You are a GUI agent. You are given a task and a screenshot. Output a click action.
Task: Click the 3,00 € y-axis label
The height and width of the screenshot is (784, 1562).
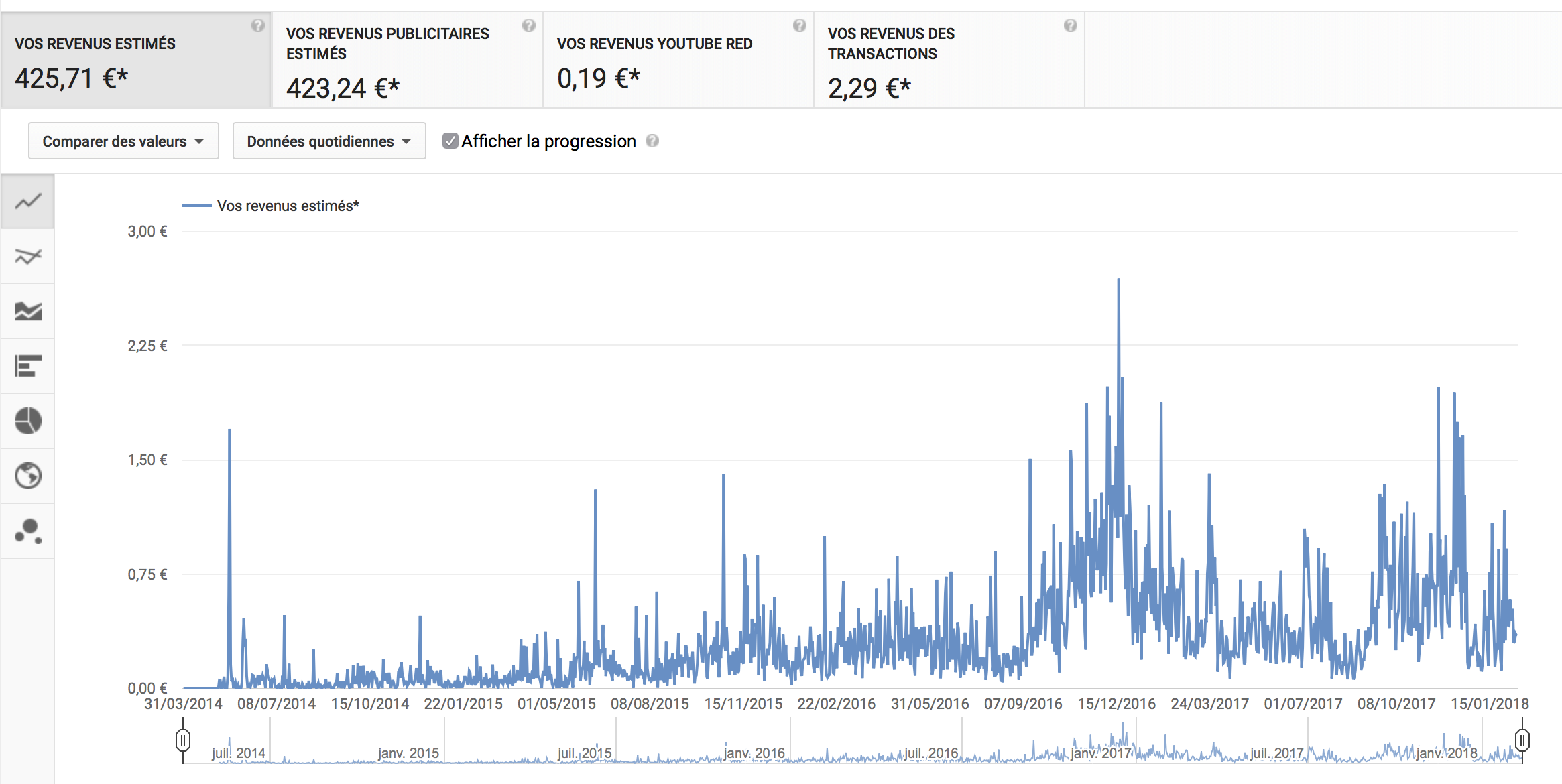[x=147, y=231]
